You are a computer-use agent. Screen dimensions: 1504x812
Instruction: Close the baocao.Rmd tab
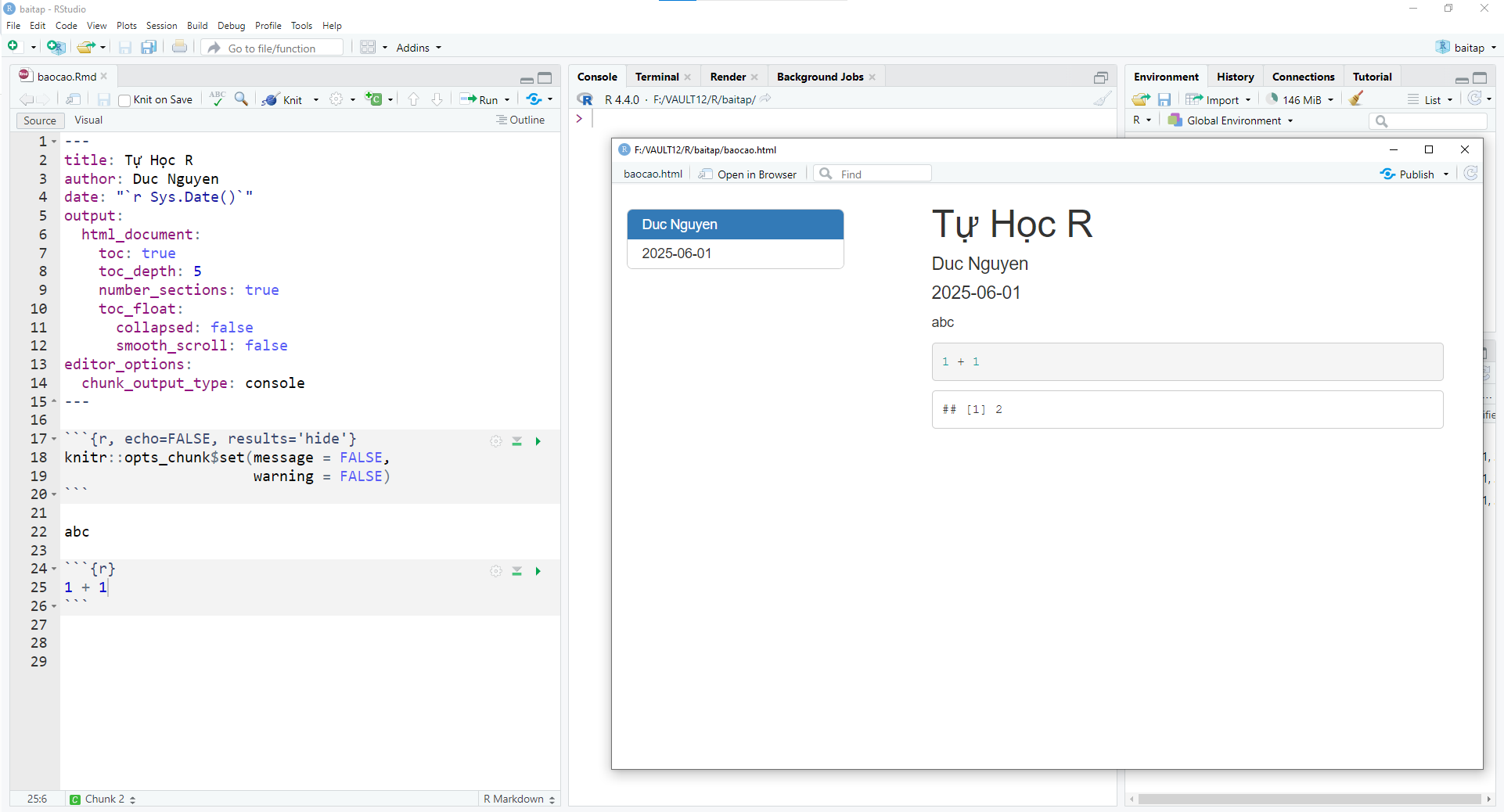point(104,76)
